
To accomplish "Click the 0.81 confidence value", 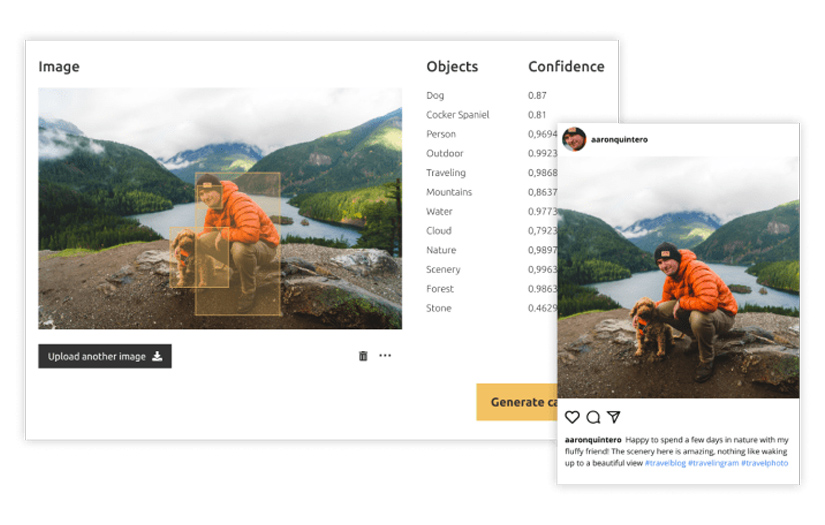I will coord(537,115).
